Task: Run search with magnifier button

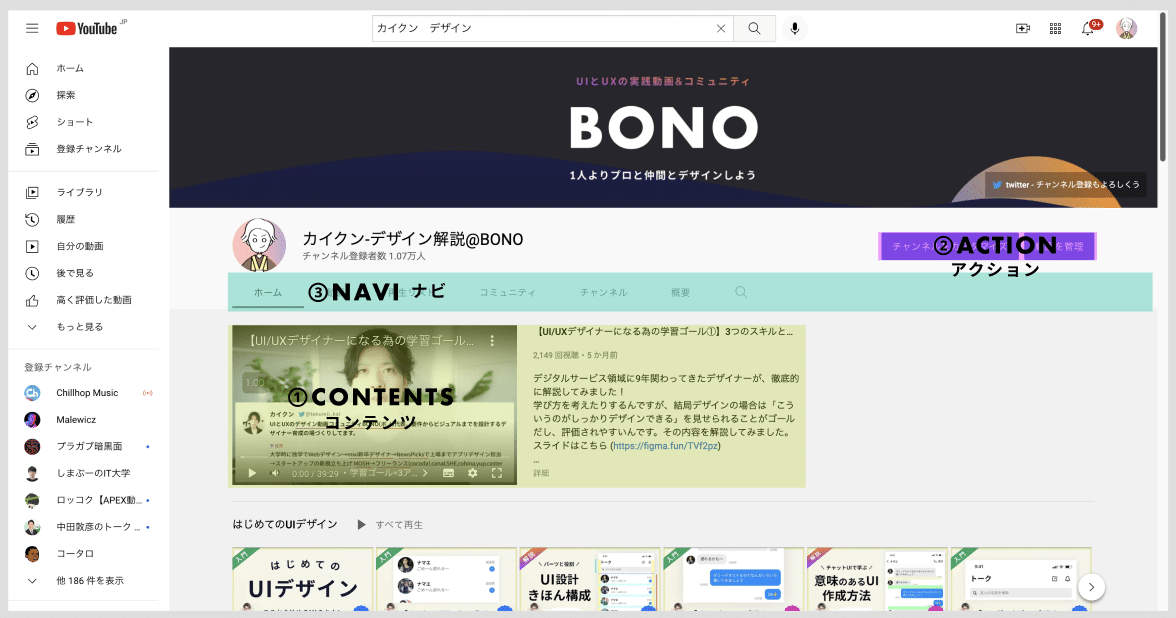Action: tap(754, 28)
